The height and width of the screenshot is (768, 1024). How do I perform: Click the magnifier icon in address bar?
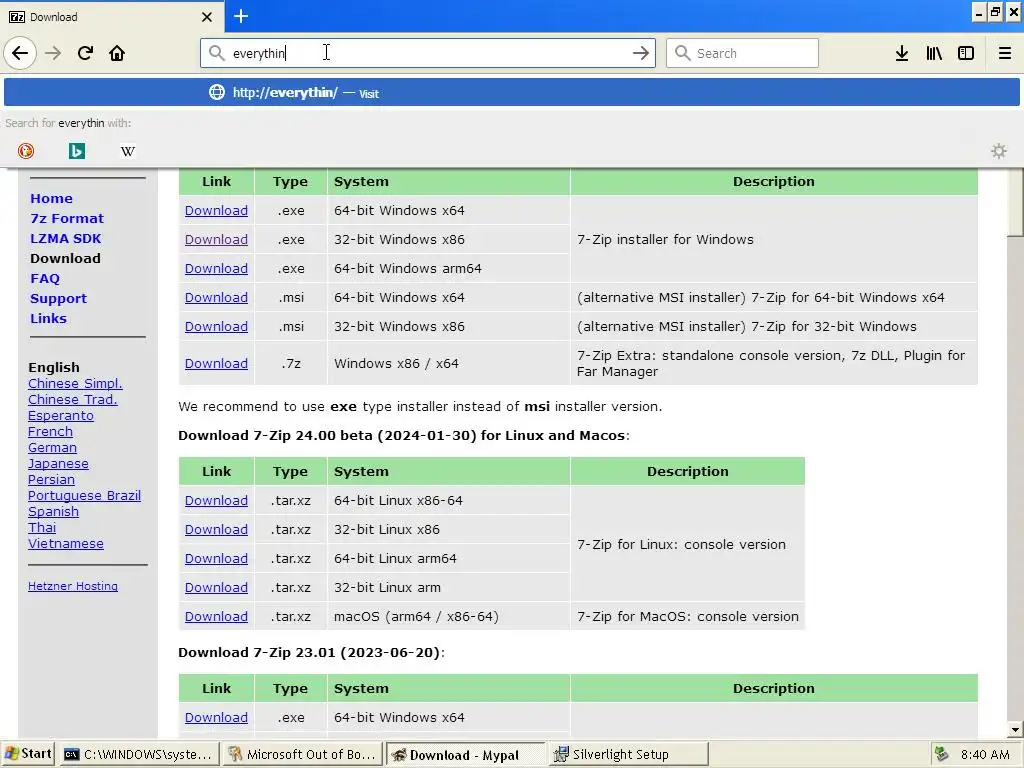(x=217, y=53)
